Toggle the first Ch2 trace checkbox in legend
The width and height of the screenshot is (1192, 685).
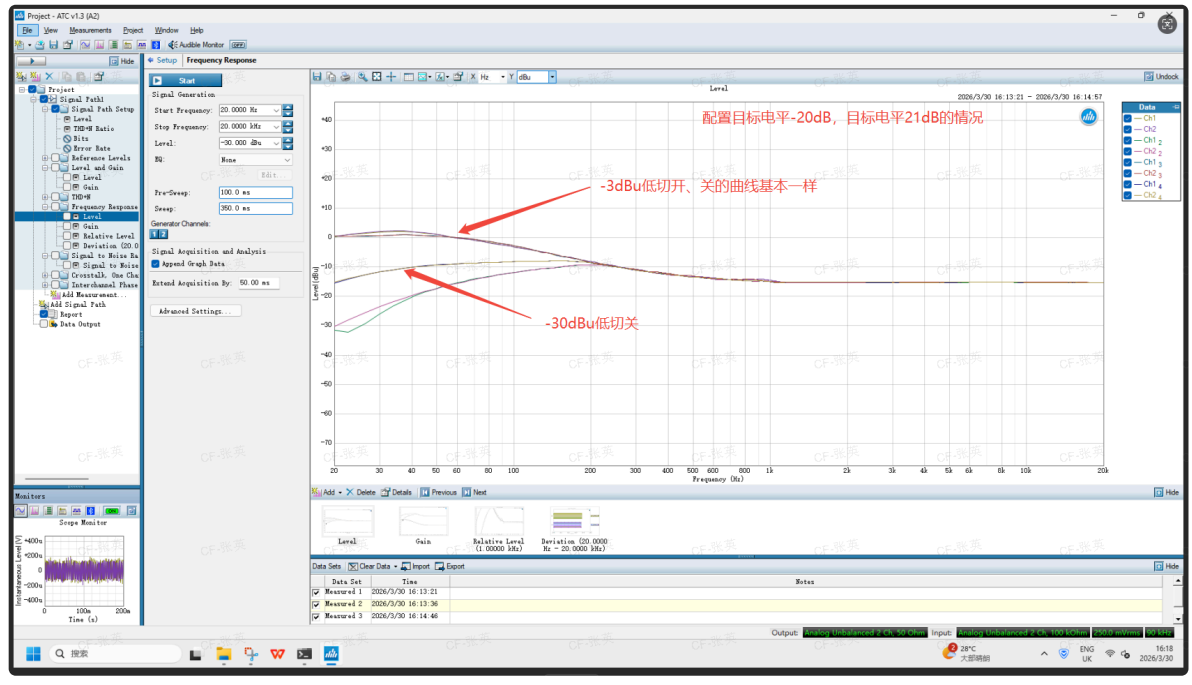click(1127, 129)
